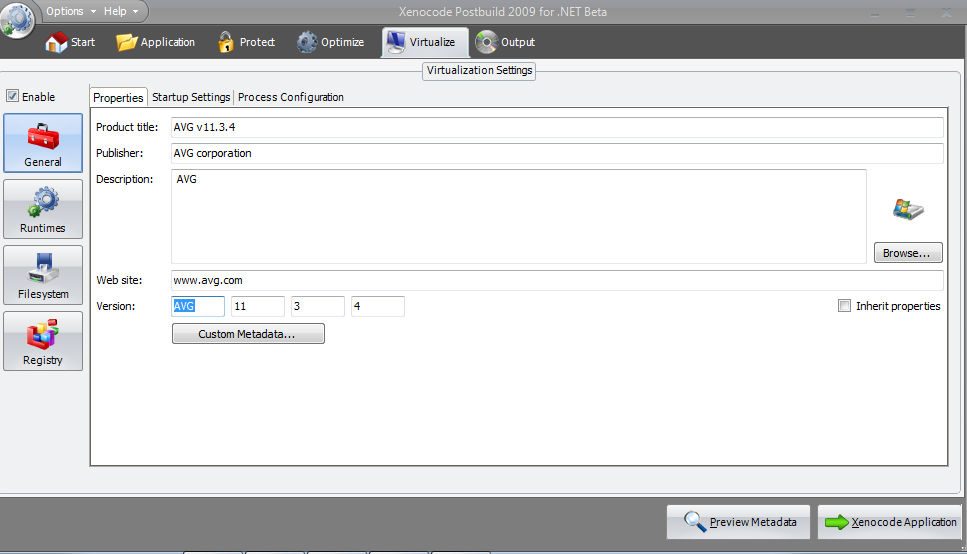
Task: Click the Virtualization Settings heading label
Action: pos(479,70)
